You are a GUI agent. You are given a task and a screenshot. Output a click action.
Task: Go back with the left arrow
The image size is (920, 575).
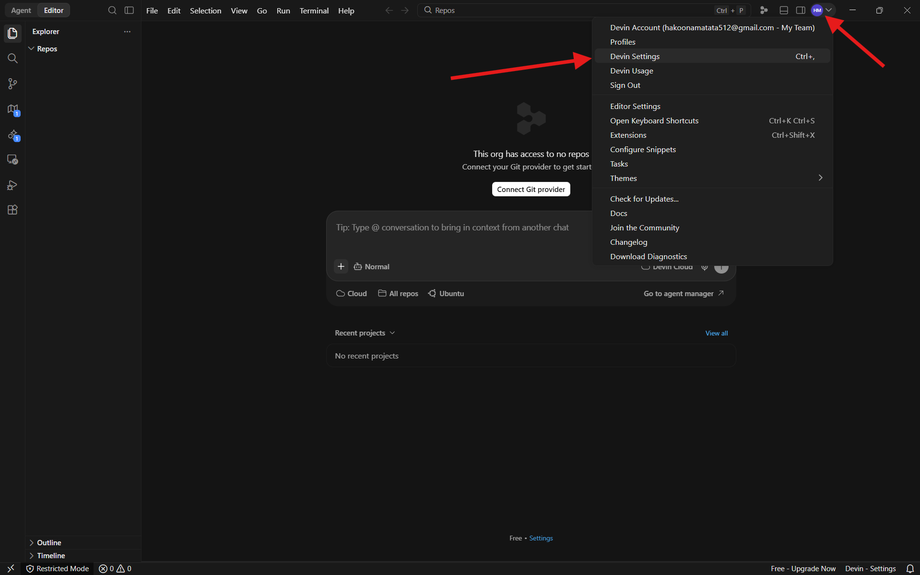[x=389, y=11]
